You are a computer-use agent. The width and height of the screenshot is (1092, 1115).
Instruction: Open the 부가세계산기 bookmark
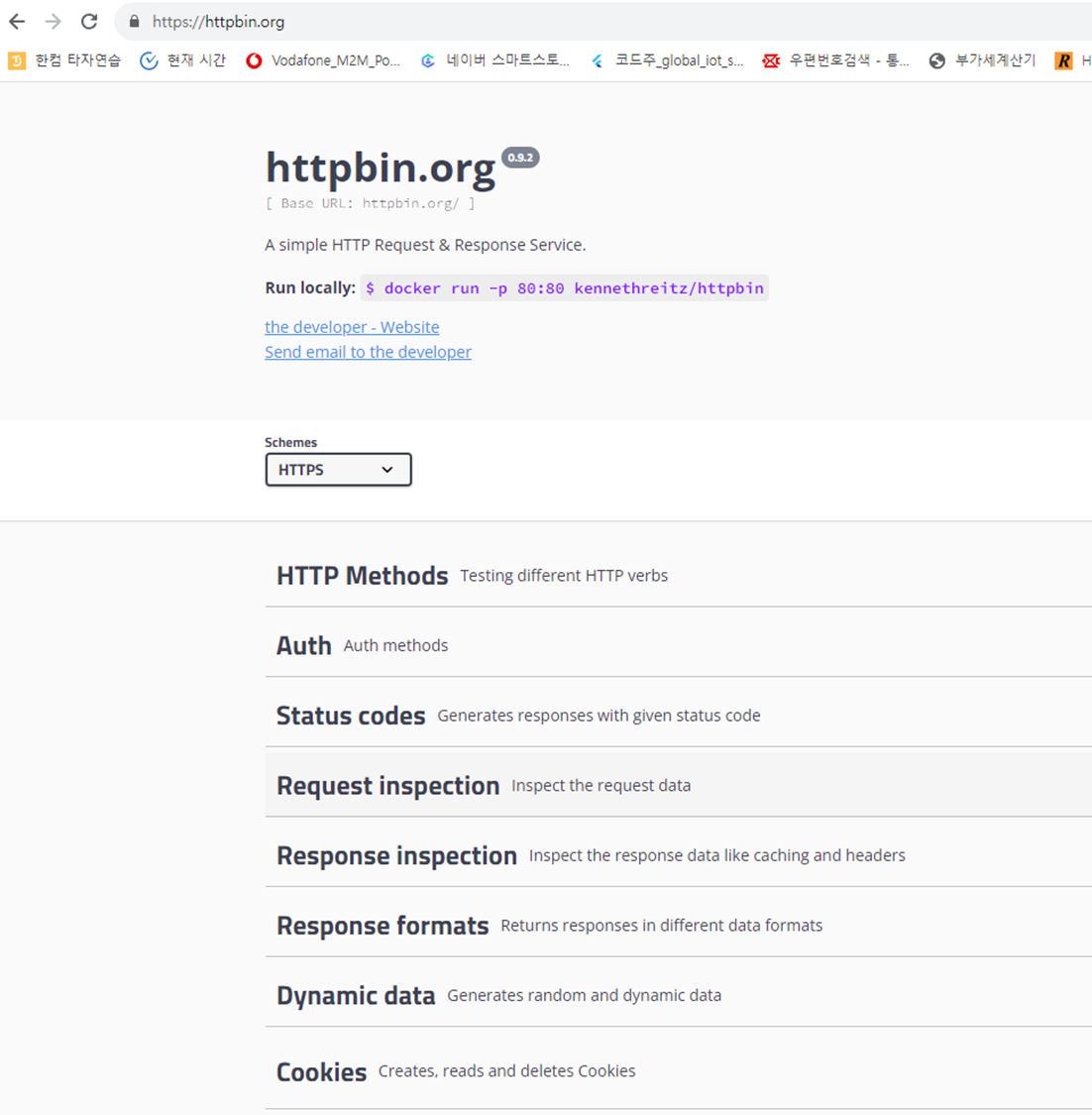coord(983,60)
